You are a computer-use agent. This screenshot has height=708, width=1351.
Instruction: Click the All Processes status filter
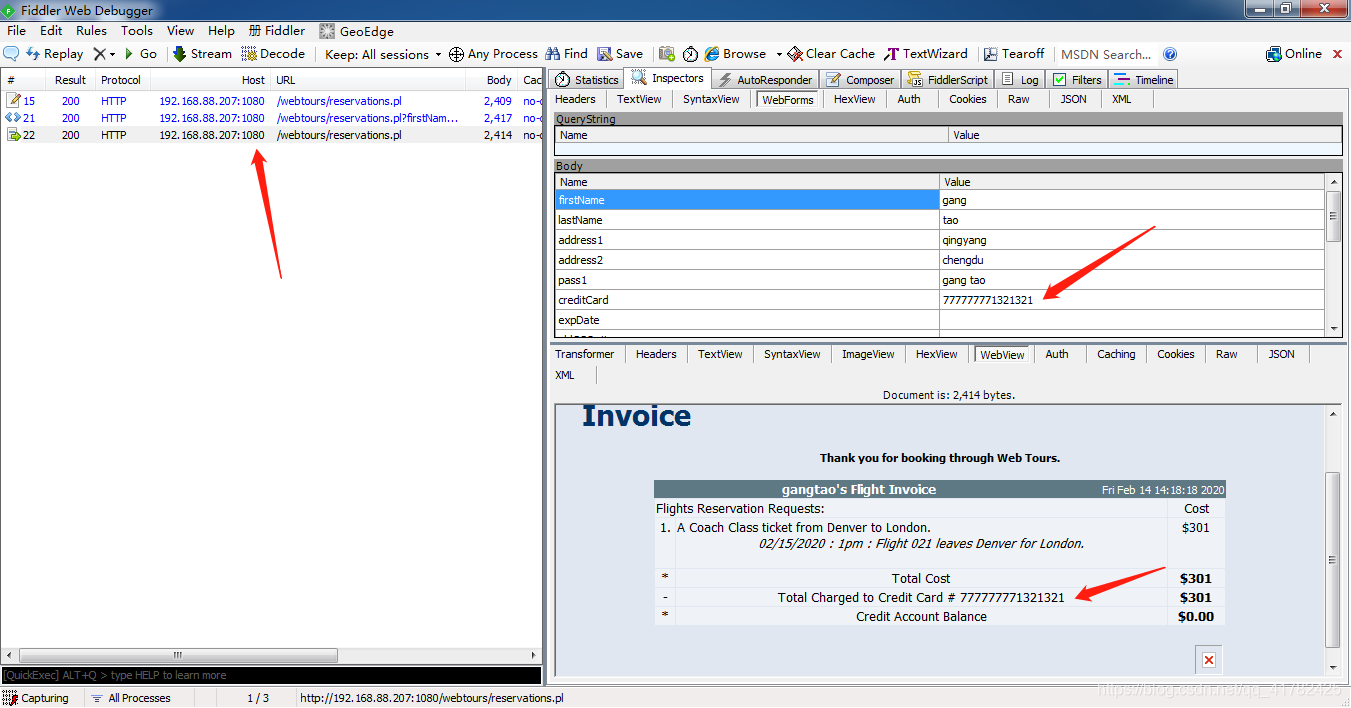click(x=130, y=698)
